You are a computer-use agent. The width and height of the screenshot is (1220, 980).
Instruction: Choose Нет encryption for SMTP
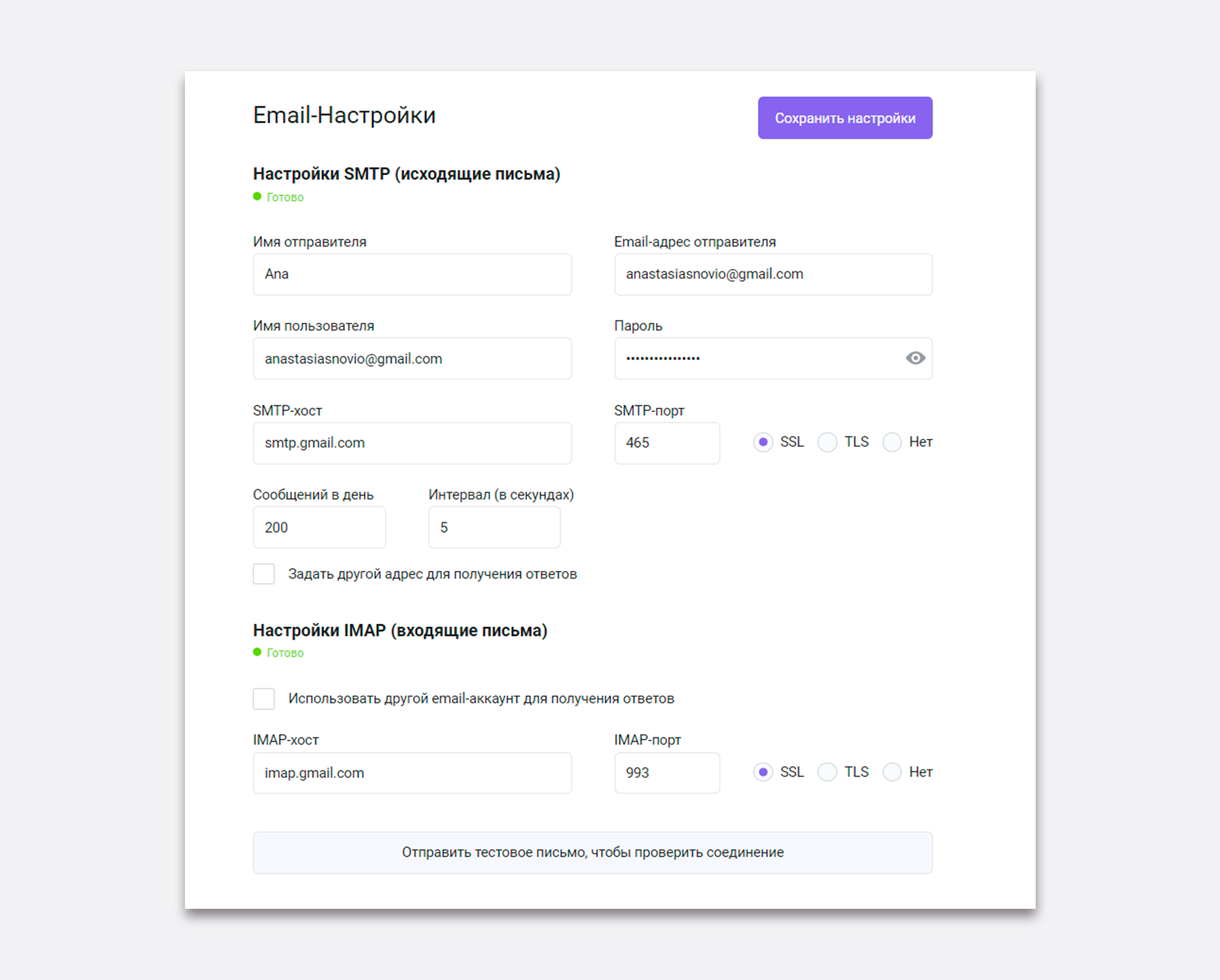(x=892, y=442)
